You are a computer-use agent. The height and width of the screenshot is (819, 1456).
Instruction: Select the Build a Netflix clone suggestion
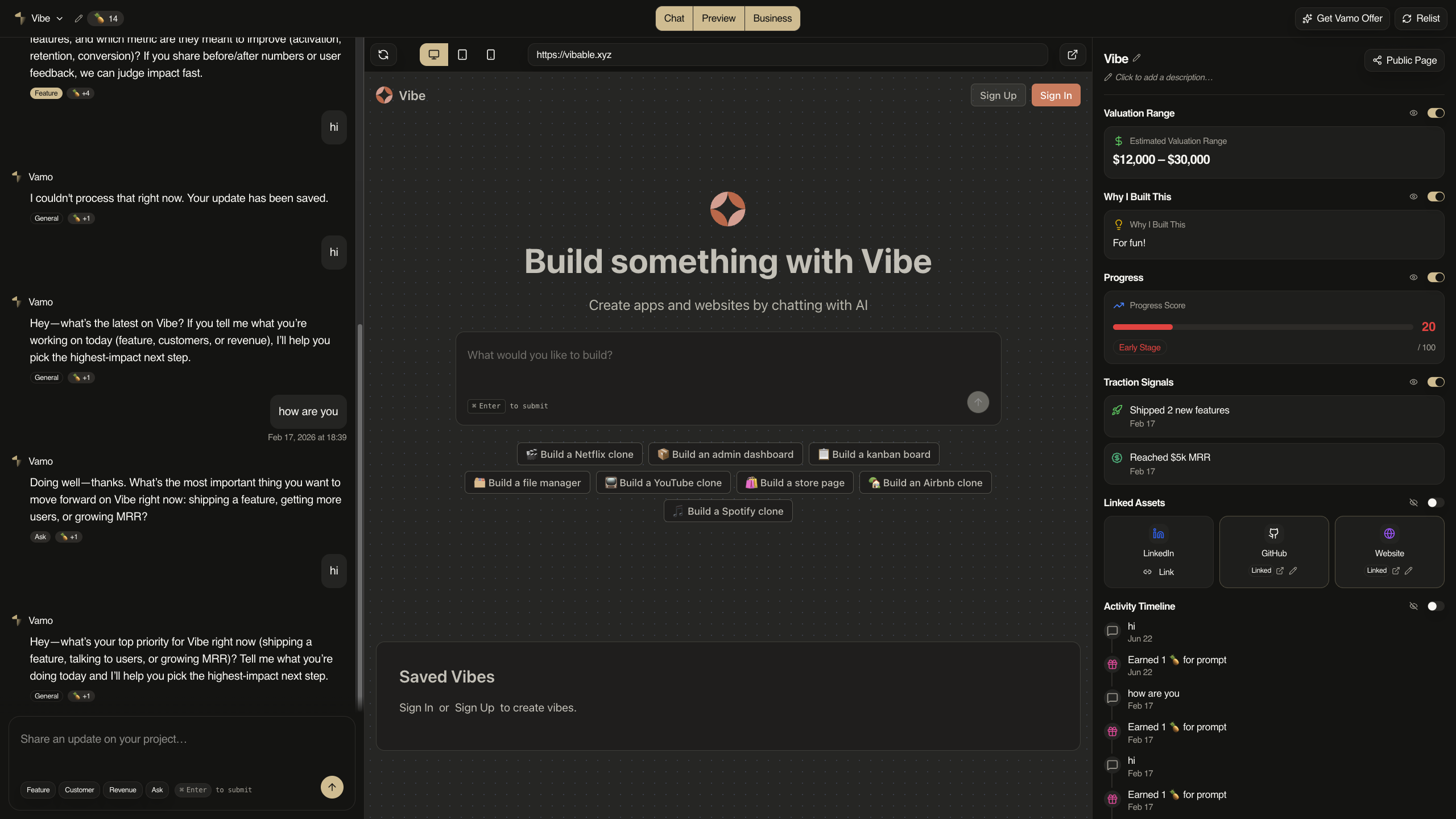pos(580,454)
